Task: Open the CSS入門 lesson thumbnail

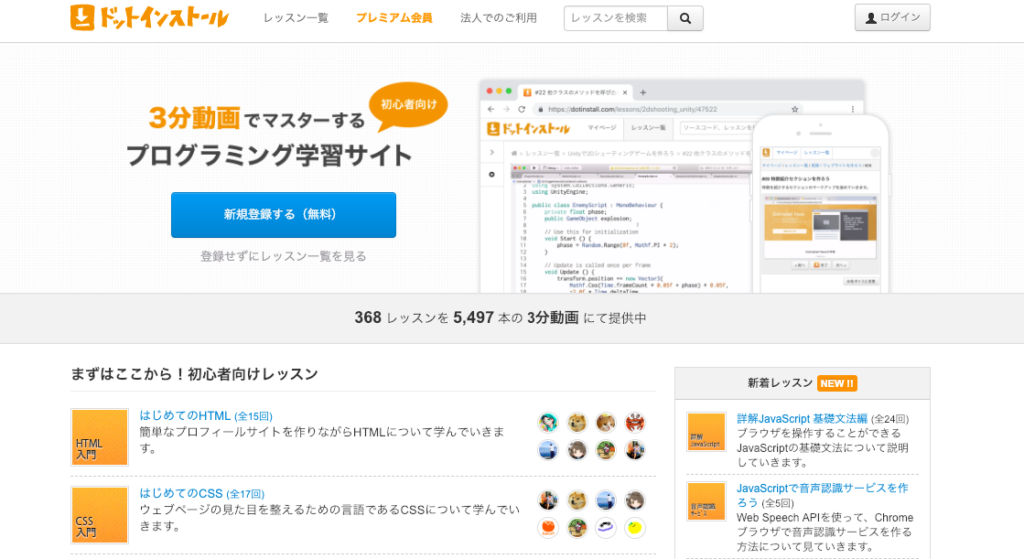Action: click(99, 515)
